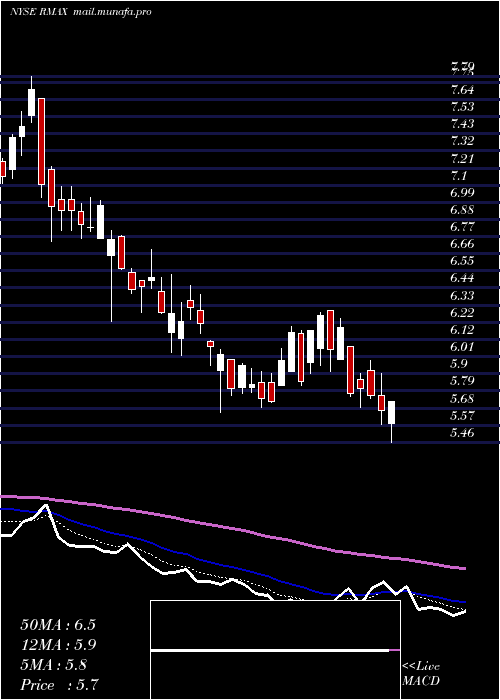Select the 7.53 price axis label
500x700 pixels.
[462, 107]
